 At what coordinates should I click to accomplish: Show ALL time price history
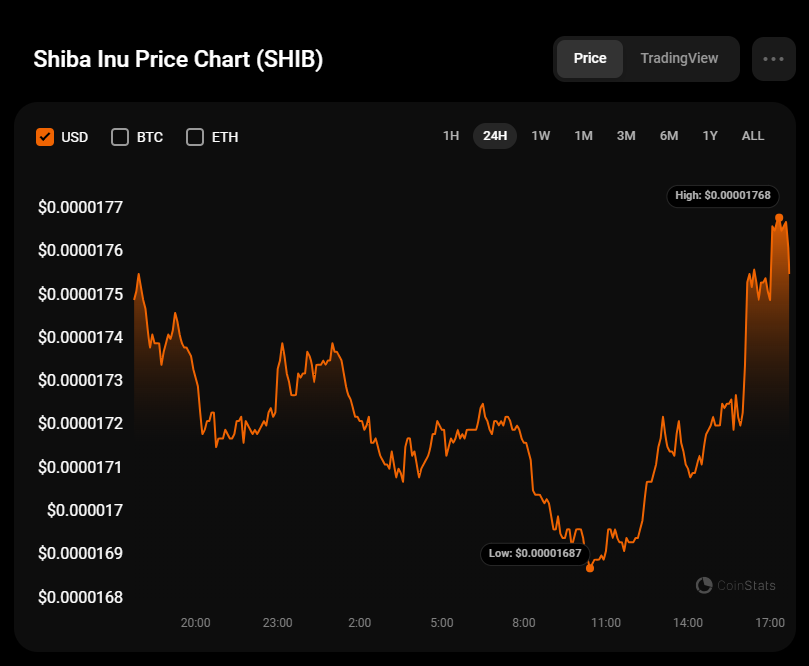point(753,136)
